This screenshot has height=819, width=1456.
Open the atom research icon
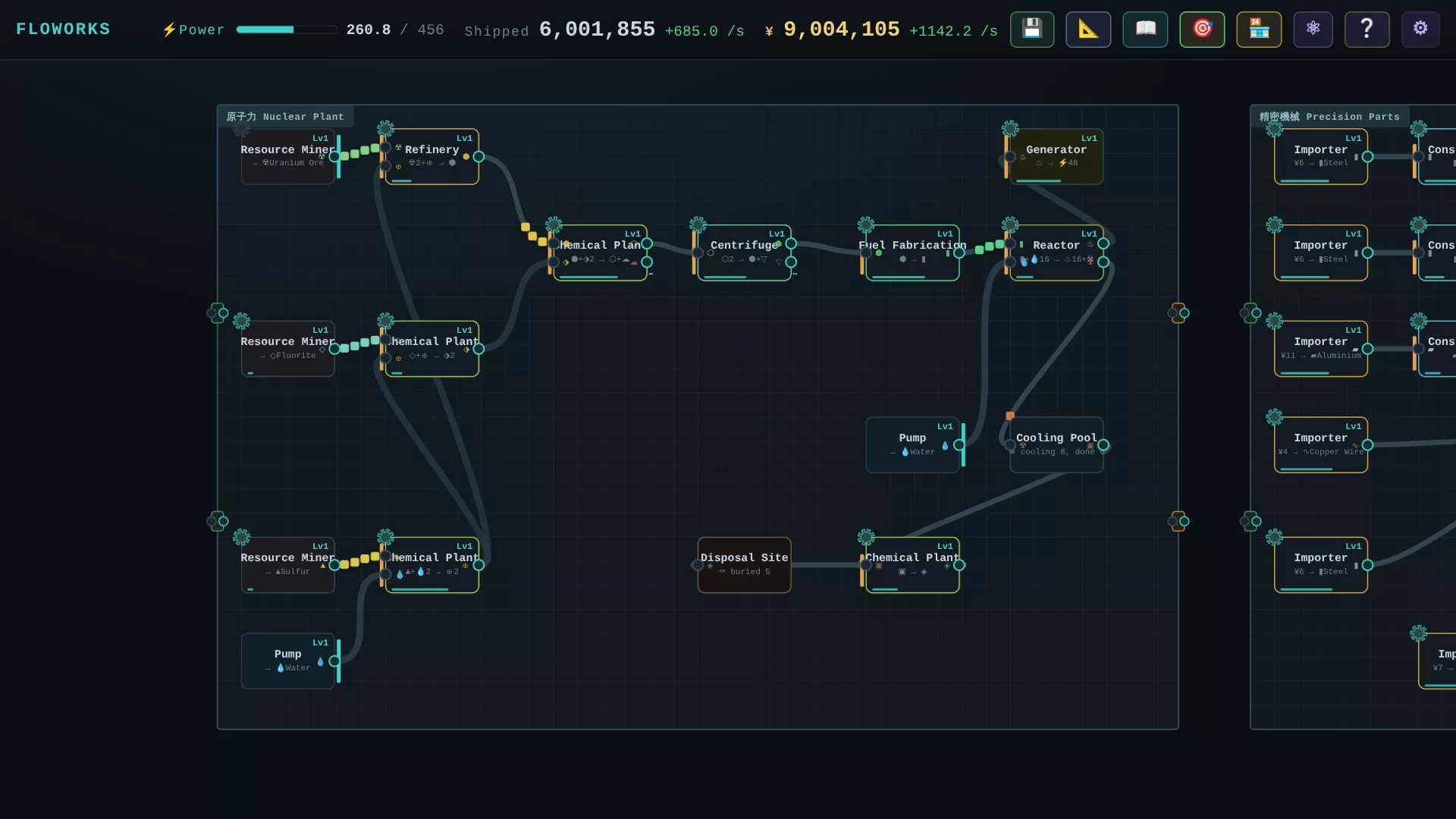point(1313,30)
